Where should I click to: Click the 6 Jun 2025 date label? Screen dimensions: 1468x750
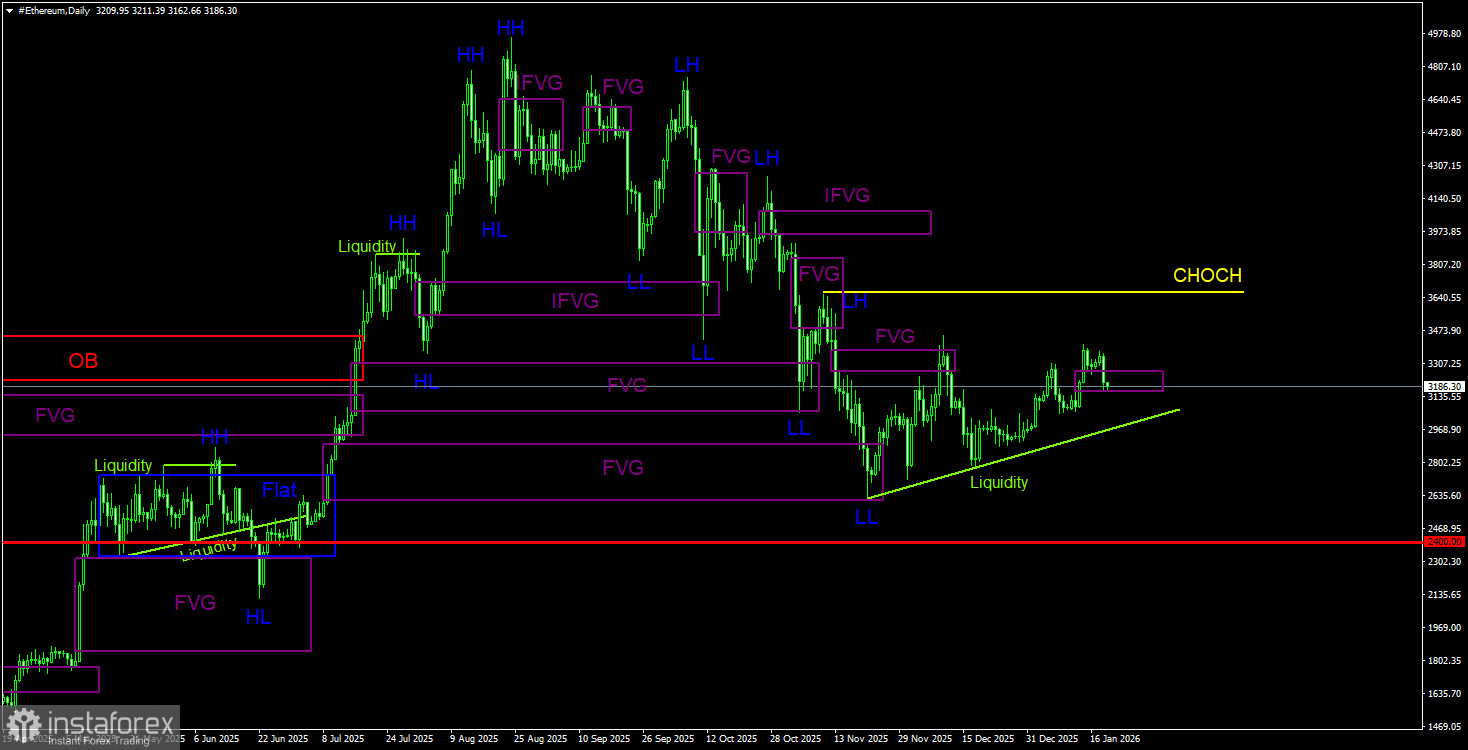pos(216,739)
